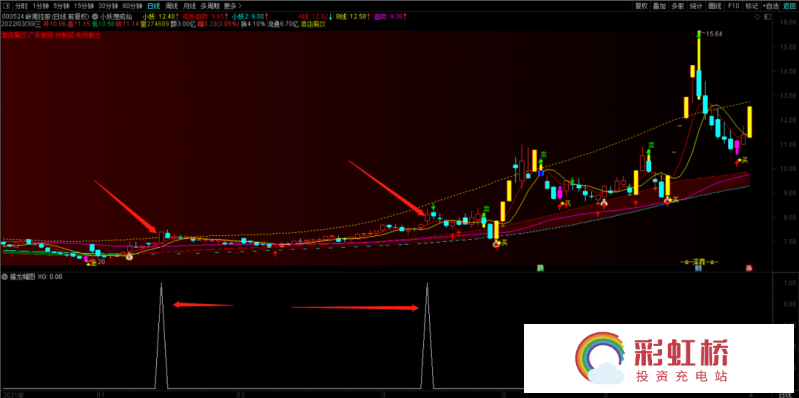
Task: Add stock via +自选 toggle
Action: tap(772, 7)
